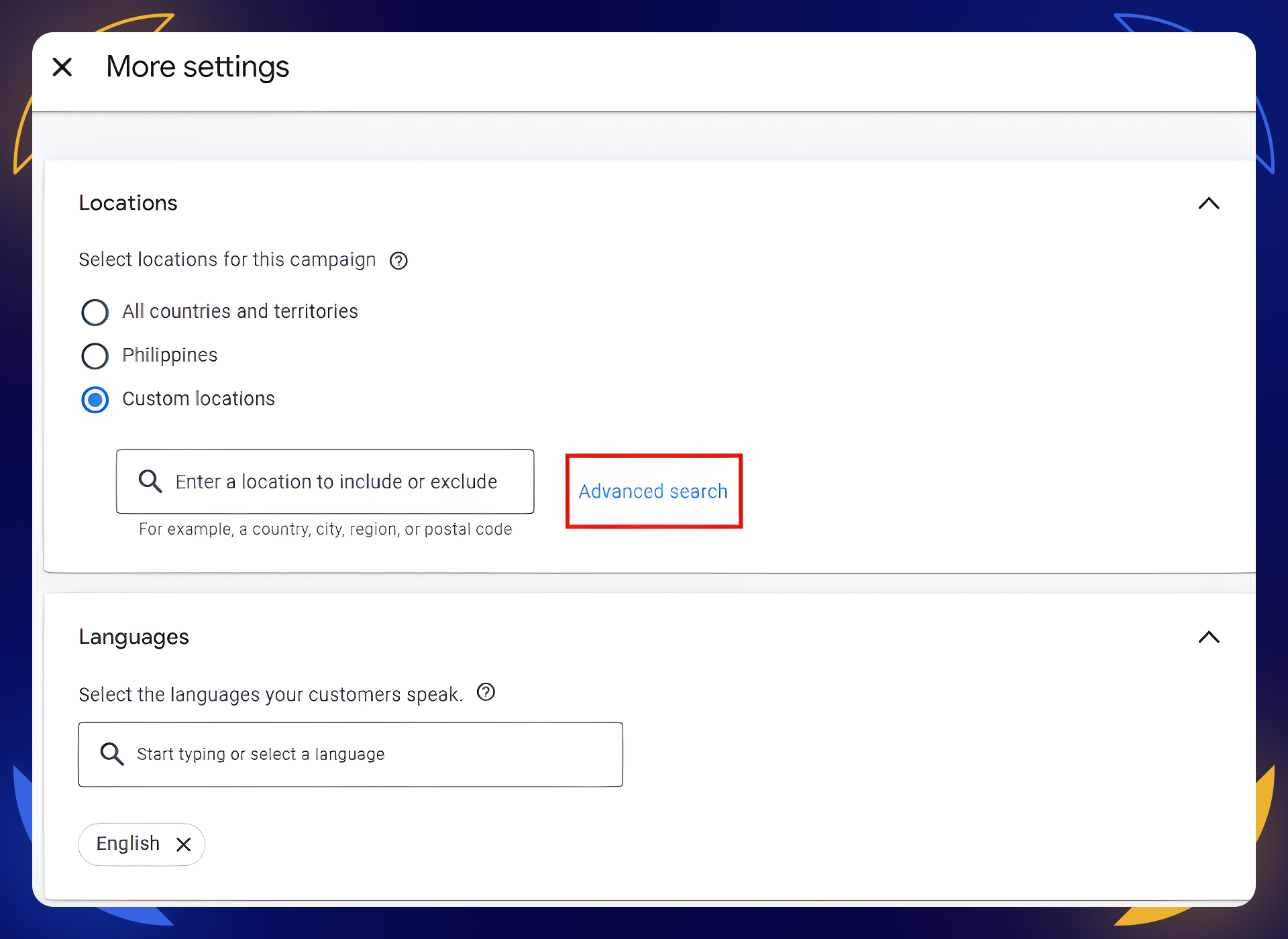Choose the Philippines radio option

tap(95, 356)
